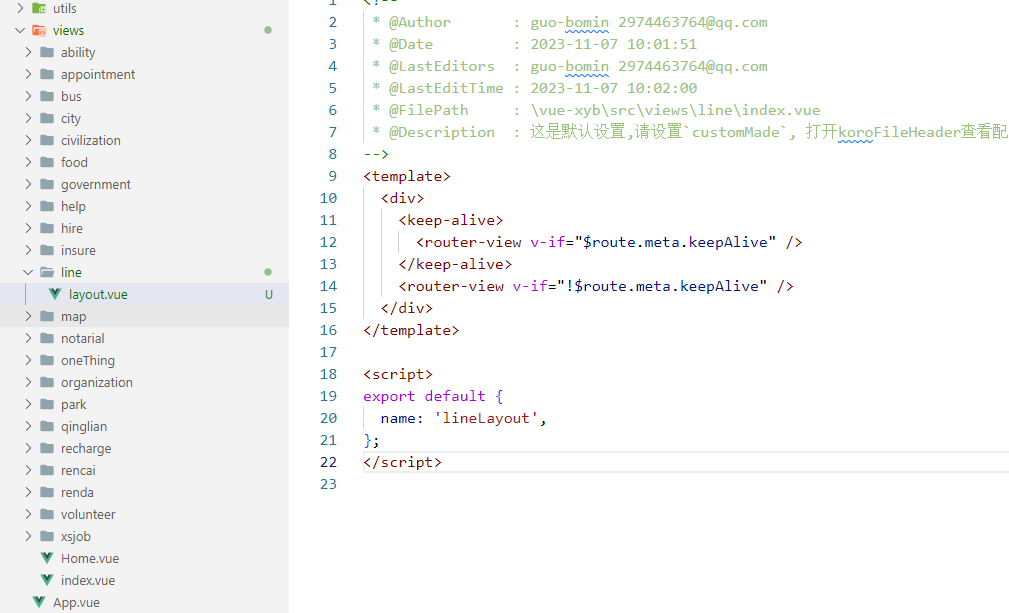Click the "$route.meta.keepAlive" attribute value
The width and height of the screenshot is (1009, 613).
675,242
